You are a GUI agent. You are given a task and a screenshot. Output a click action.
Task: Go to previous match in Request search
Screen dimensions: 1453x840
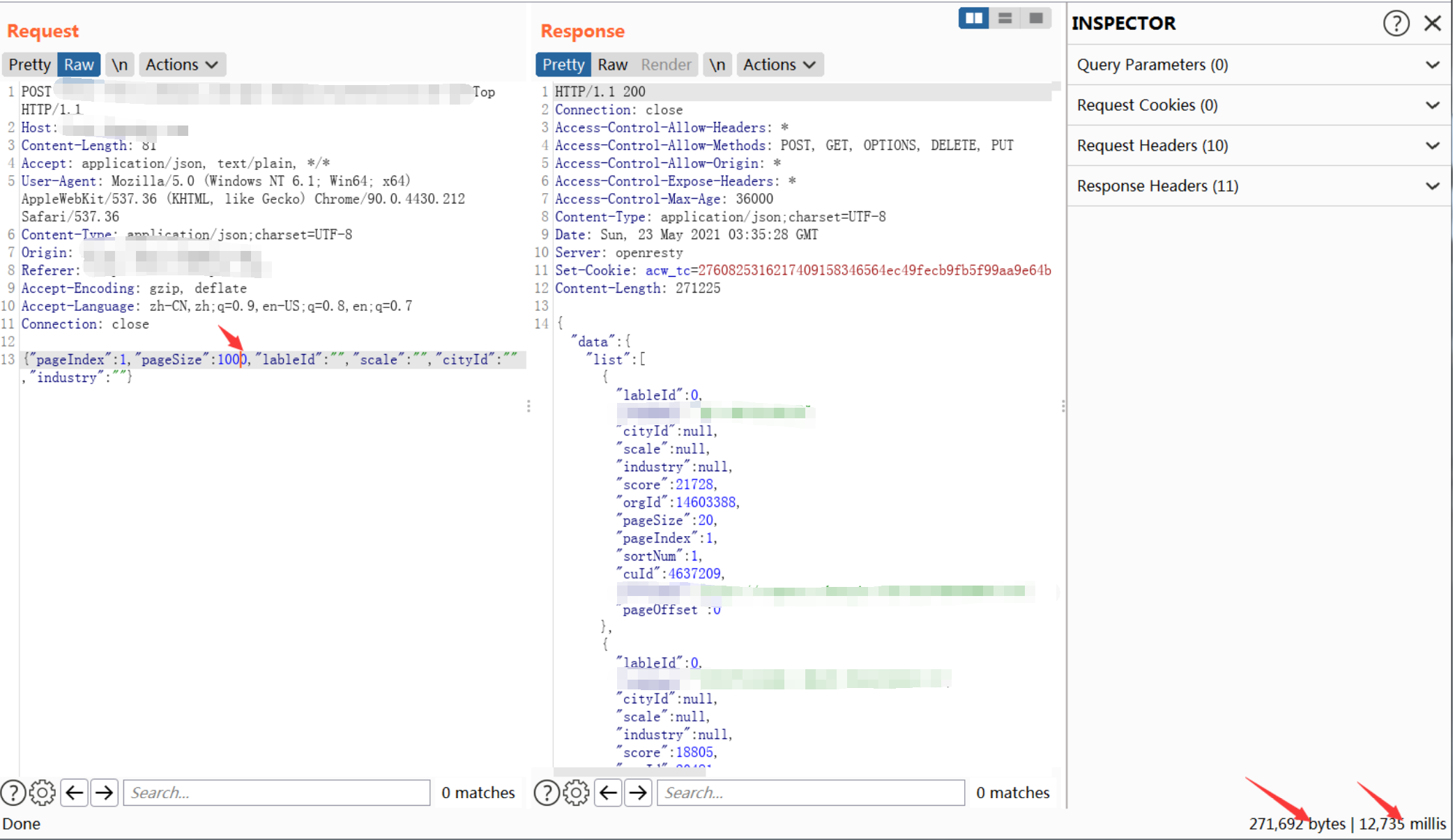75,793
